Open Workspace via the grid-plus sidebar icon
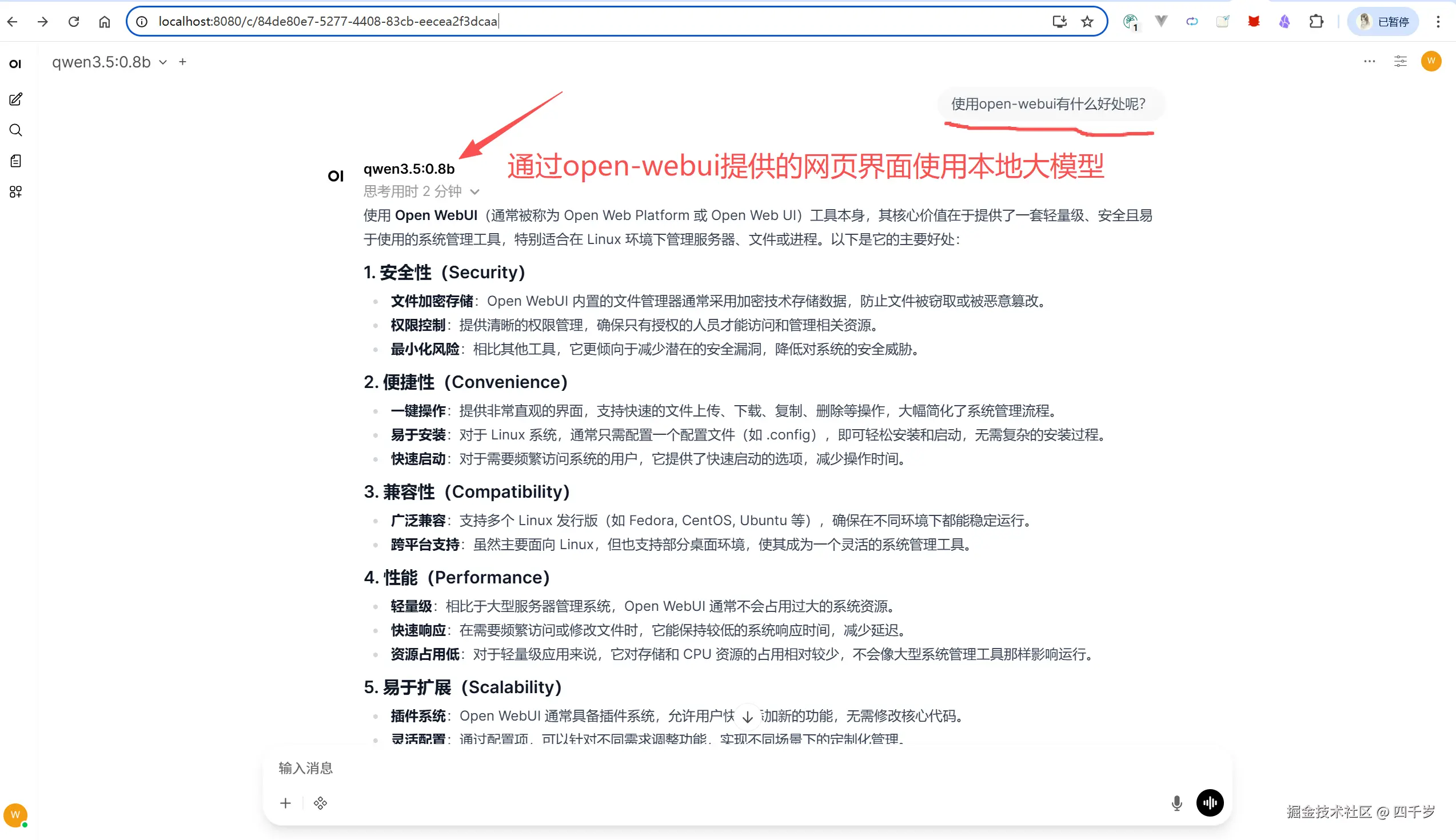Viewport: 1456px width, 840px height. [15, 192]
